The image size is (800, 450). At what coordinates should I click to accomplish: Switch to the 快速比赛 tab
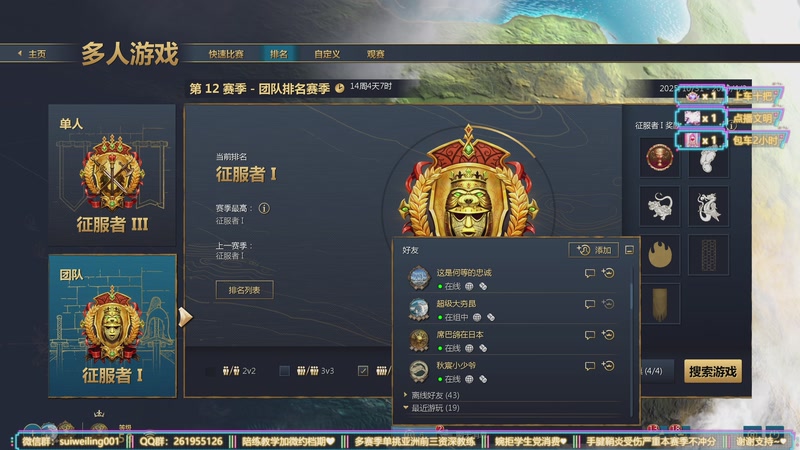(226, 54)
